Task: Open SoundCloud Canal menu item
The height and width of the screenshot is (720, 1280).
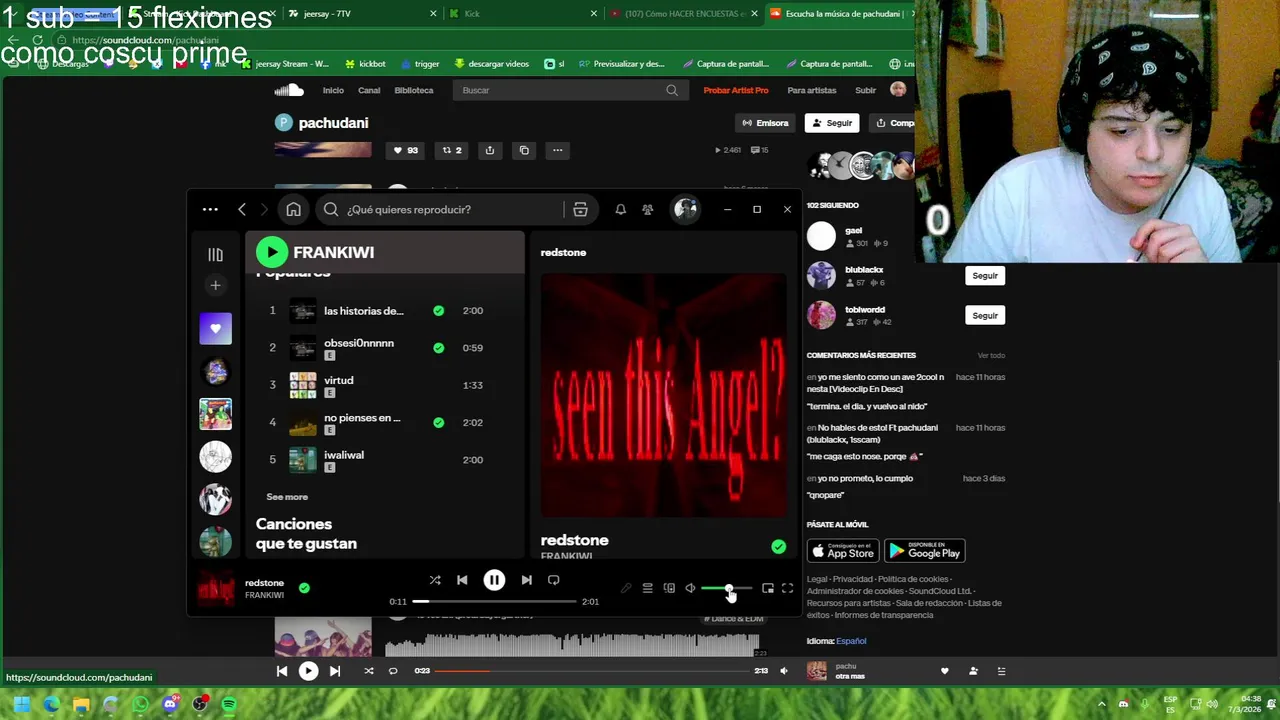Action: [369, 90]
